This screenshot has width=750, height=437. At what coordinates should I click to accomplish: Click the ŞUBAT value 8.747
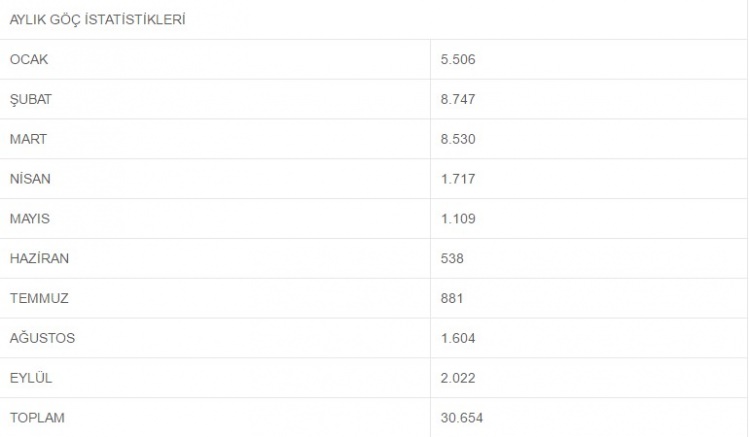(x=458, y=99)
